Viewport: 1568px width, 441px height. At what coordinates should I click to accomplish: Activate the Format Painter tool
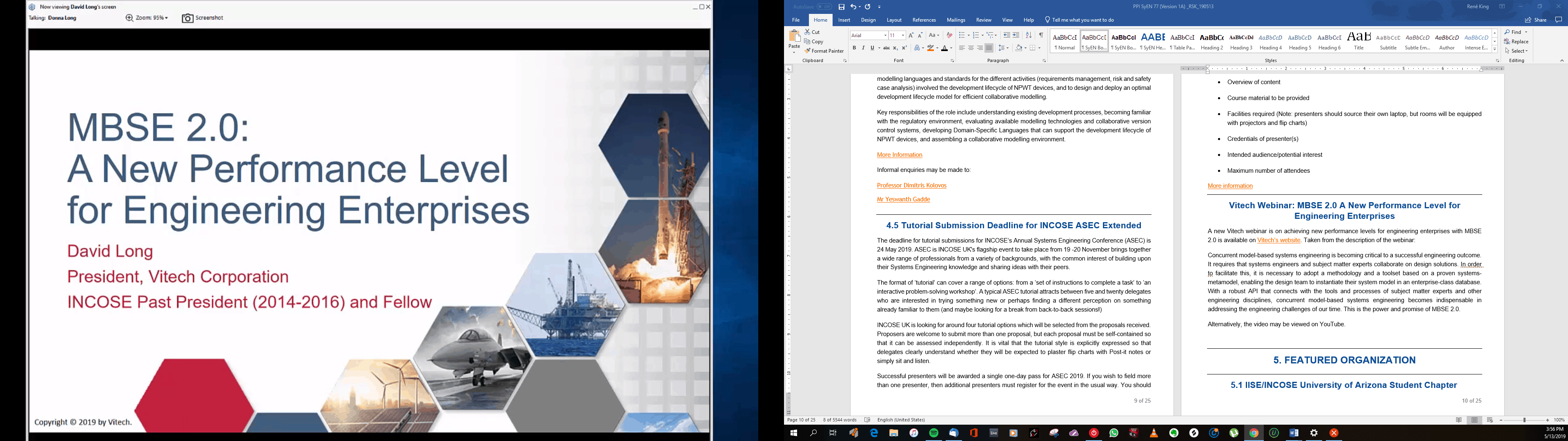pyautogui.click(x=824, y=51)
